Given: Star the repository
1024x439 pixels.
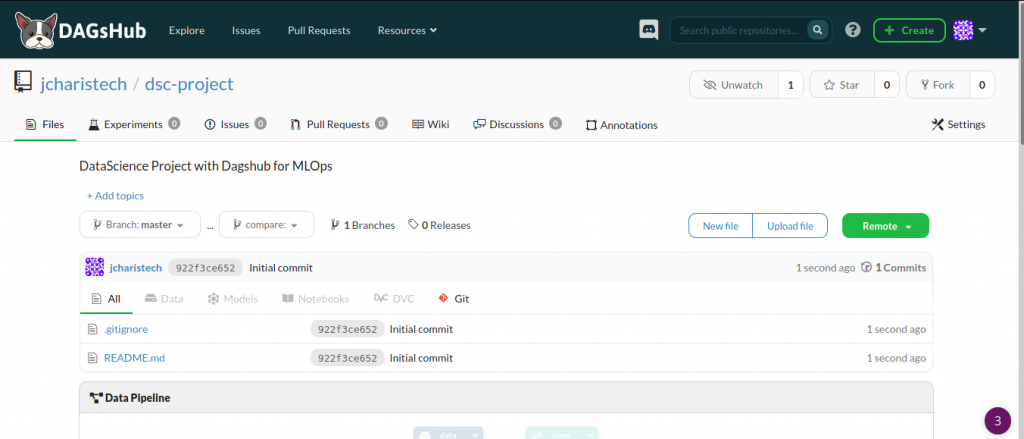Looking at the screenshot, I should click(842, 85).
